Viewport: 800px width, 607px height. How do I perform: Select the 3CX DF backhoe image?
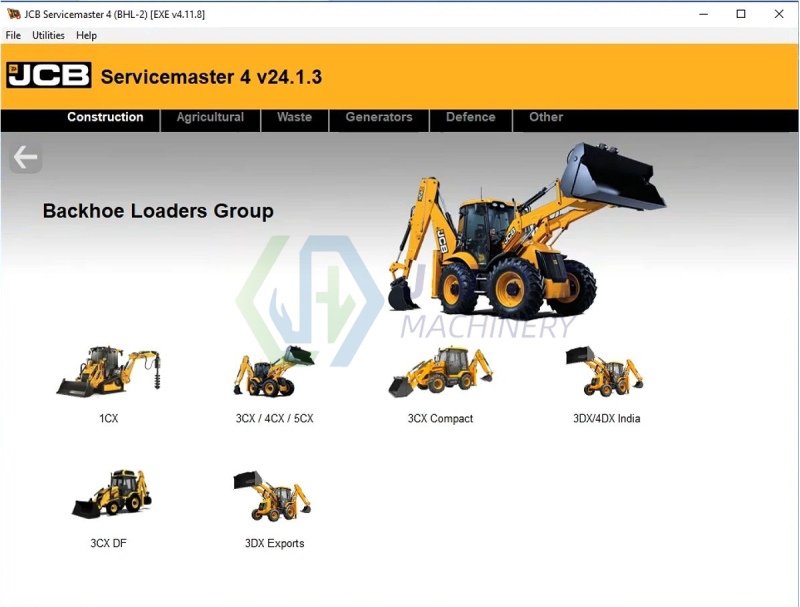(x=111, y=494)
